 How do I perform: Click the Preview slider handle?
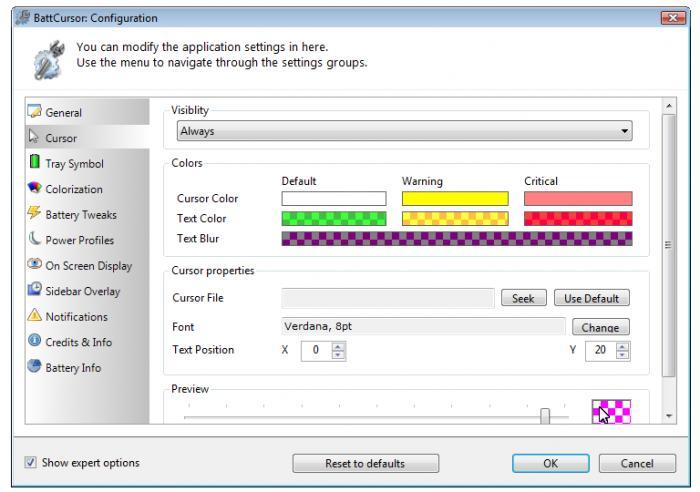tap(545, 416)
